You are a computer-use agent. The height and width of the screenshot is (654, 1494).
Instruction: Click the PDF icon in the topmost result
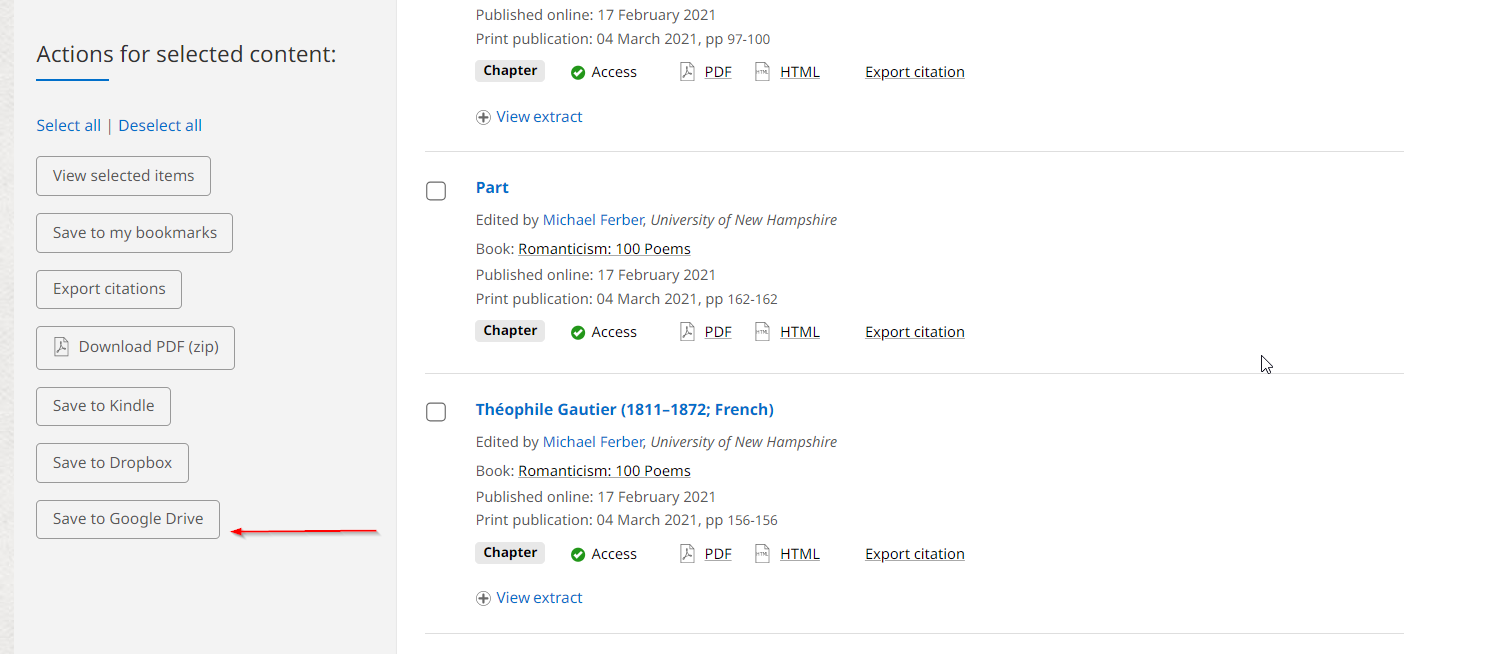pyautogui.click(x=687, y=72)
